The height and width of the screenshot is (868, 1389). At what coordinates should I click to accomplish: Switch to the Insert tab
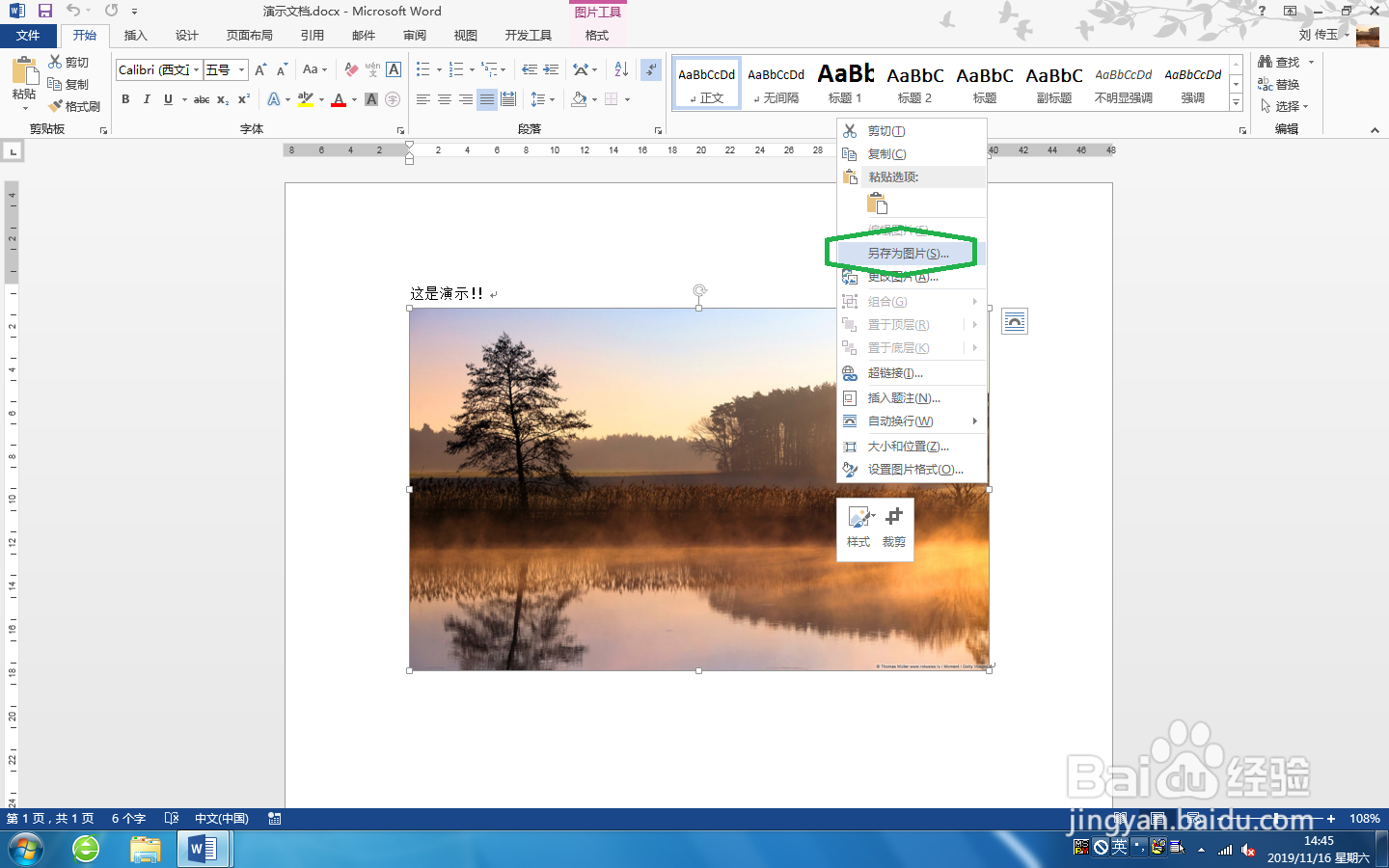pos(136,36)
